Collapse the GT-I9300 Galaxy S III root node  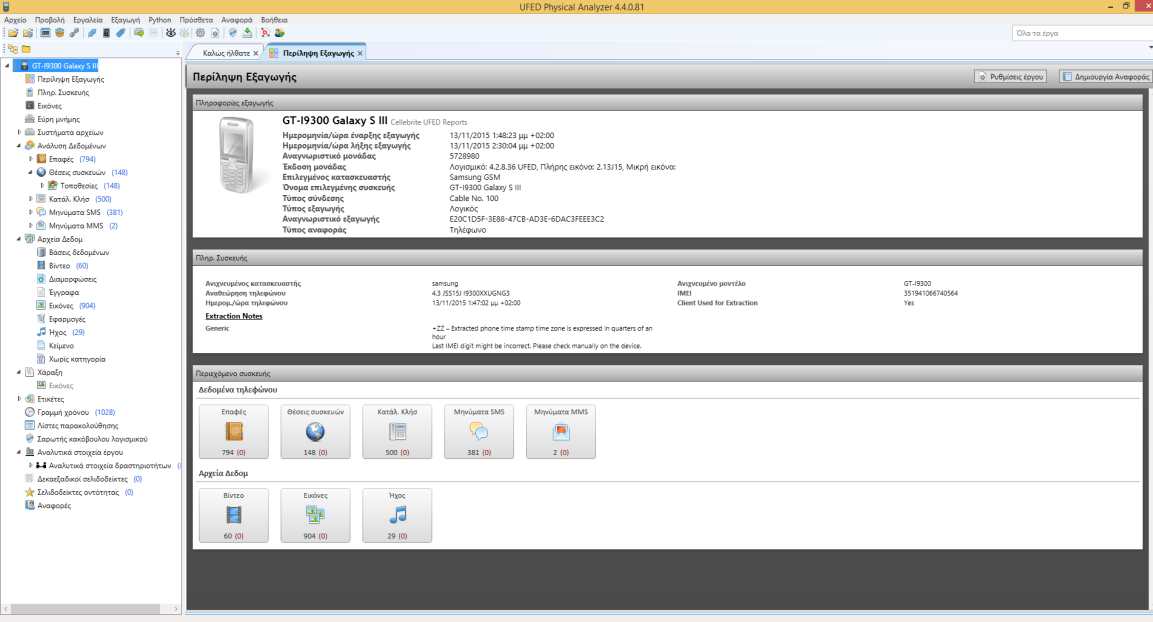[x=7, y=65]
